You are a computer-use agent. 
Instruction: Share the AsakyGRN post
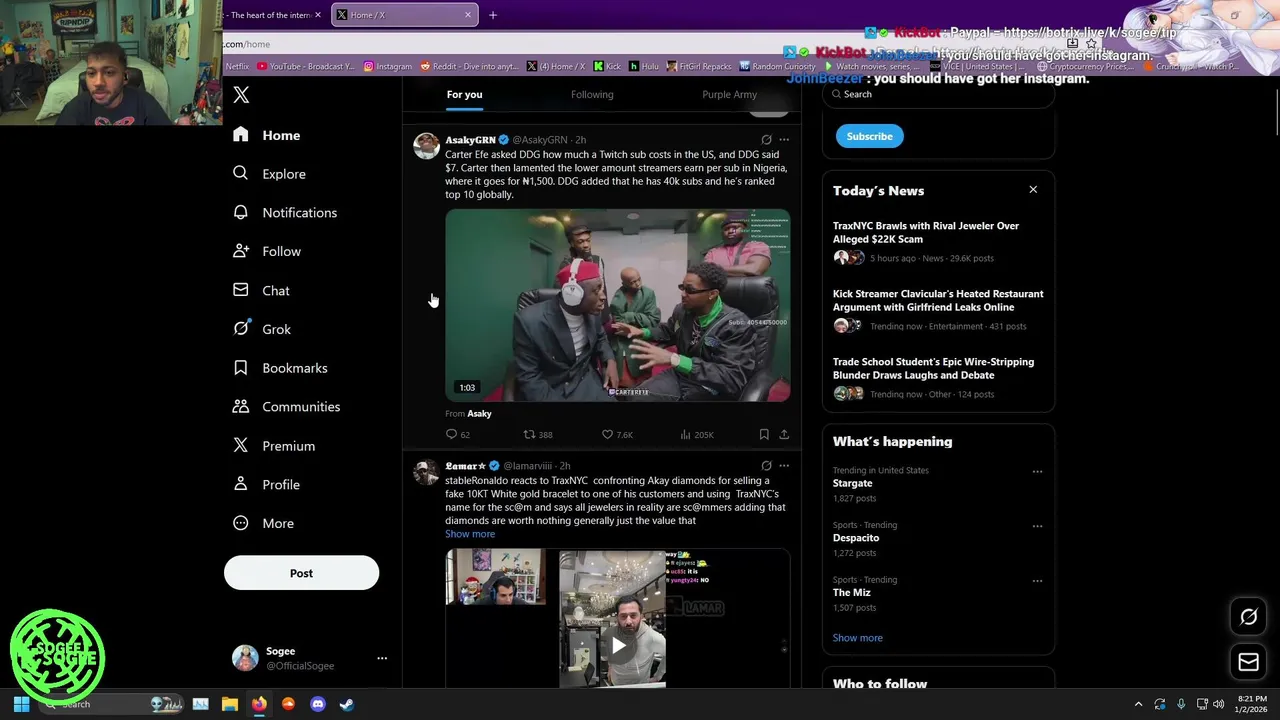click(x=784, y=434)
